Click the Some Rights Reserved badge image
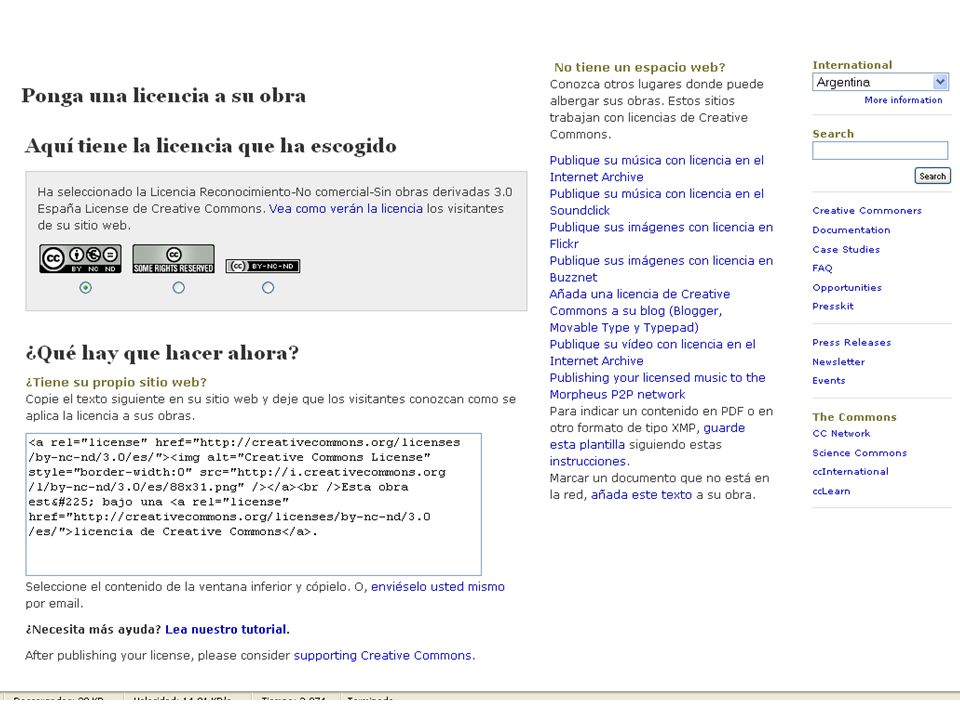 coord(173,258)
